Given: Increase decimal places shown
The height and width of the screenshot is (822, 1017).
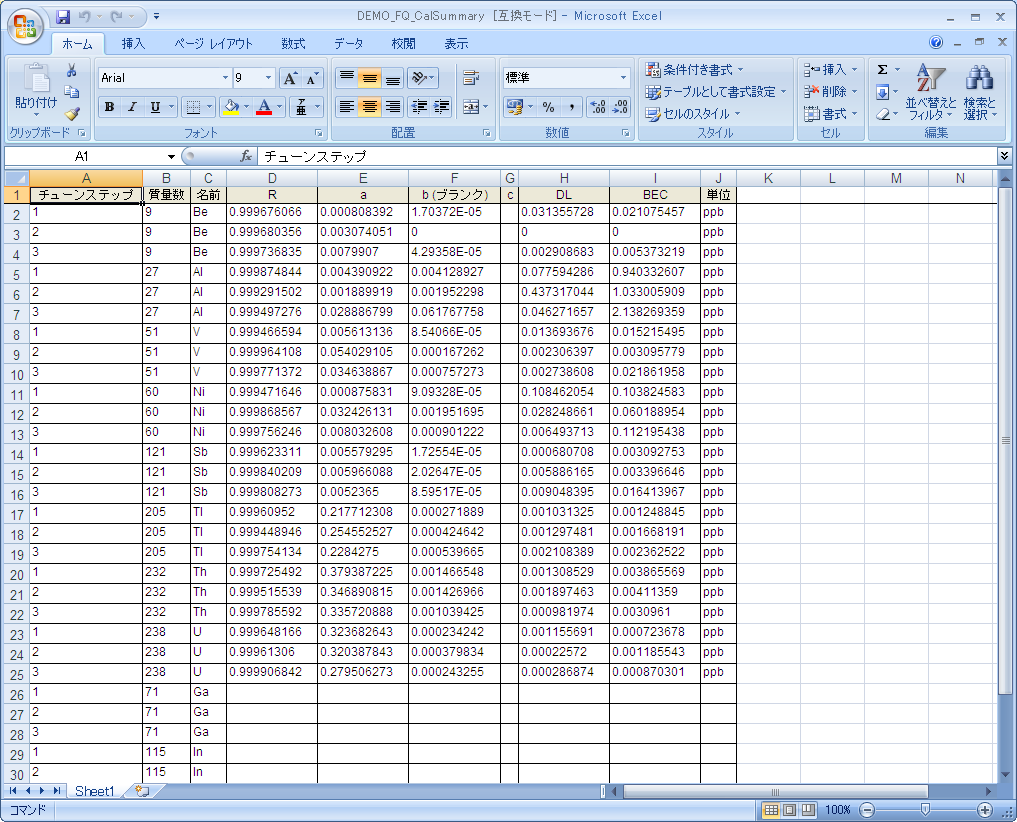Looking at the screenshot, I should click(598, 106).
